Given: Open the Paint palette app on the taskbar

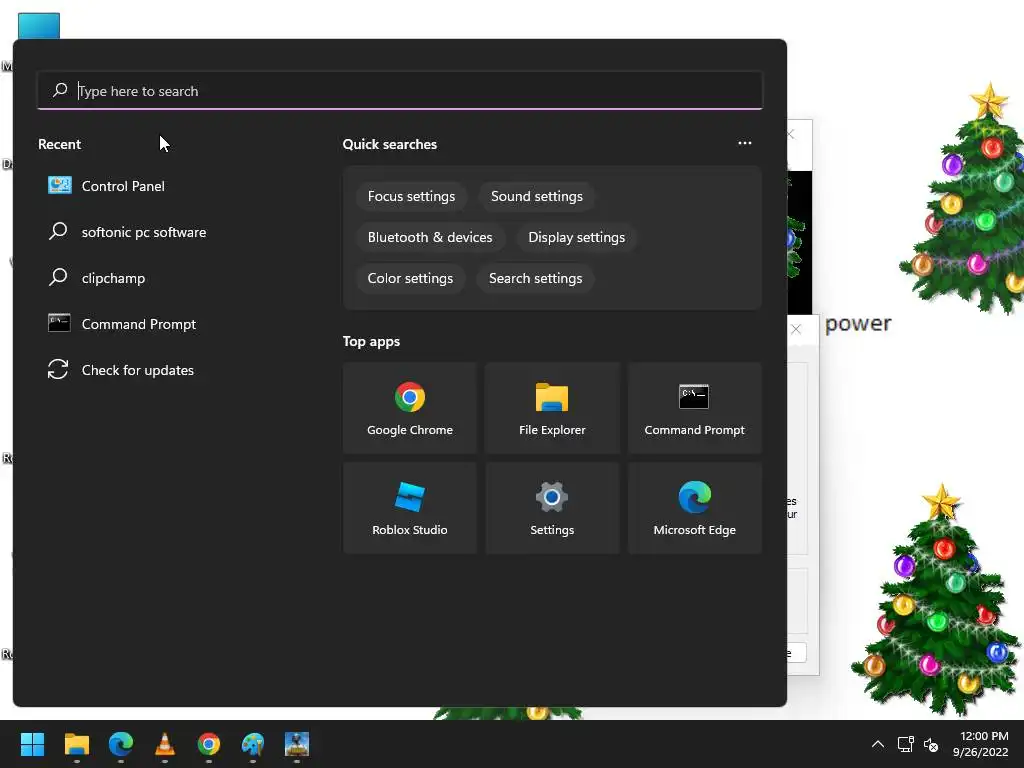Looking at the screenshot, I should point(253,744).
